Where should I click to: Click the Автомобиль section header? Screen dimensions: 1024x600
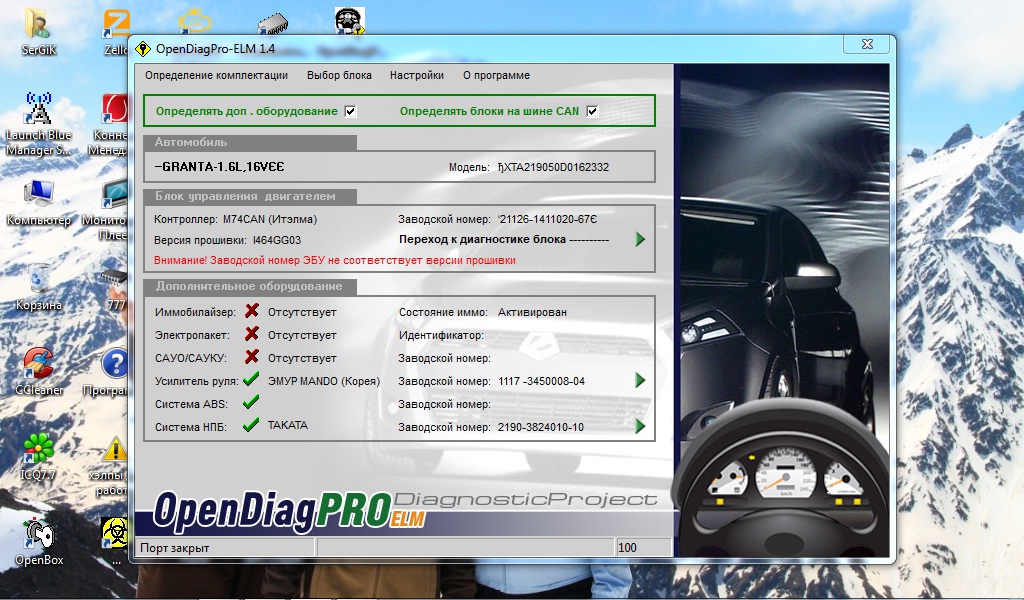pyautogui.click(x=250, y=142)
